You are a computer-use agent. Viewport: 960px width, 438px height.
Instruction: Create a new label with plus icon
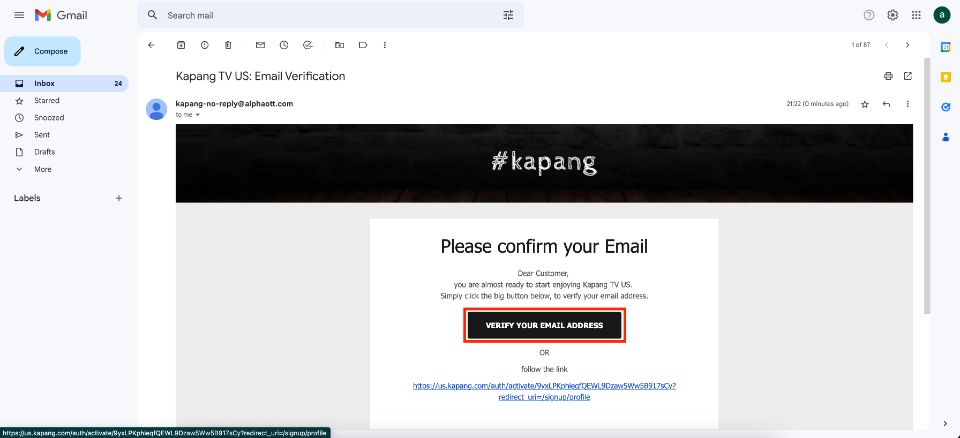pos(119,198)
